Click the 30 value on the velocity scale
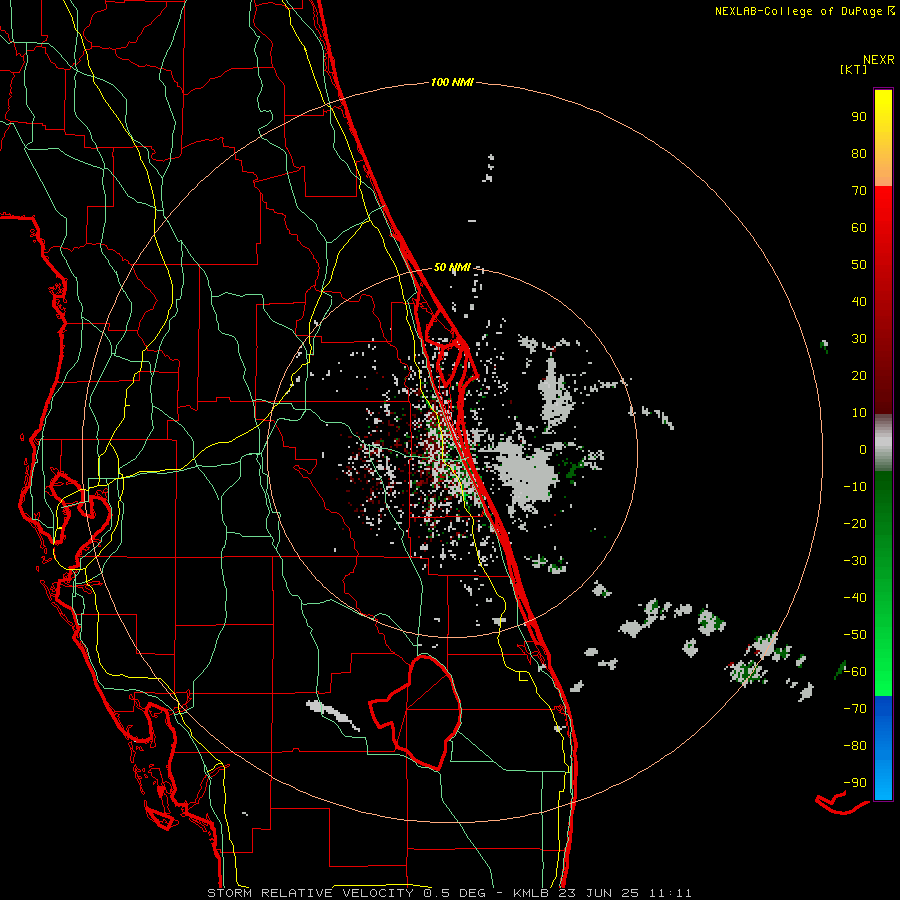Image resolution: width=900 pixels, height=900 pixels. pos(859,339)
